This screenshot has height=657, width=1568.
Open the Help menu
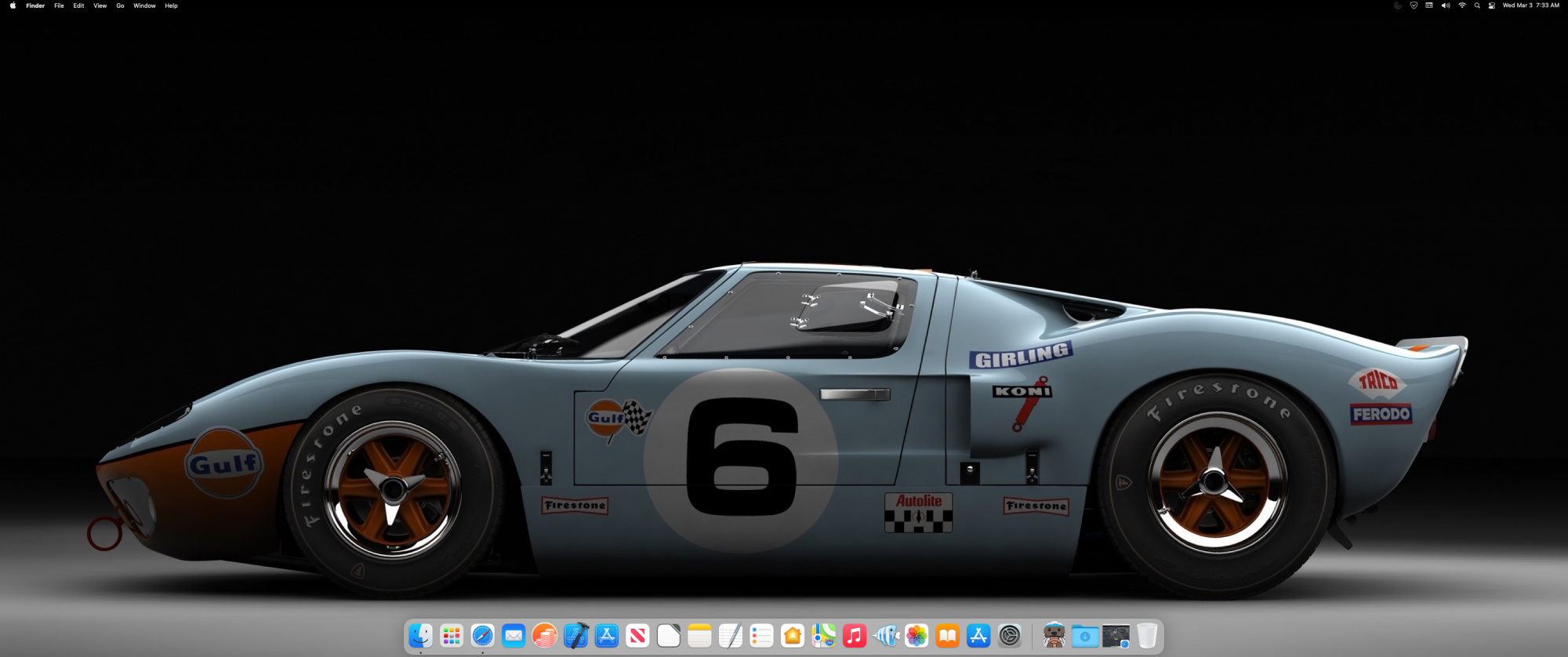(171, 5)
